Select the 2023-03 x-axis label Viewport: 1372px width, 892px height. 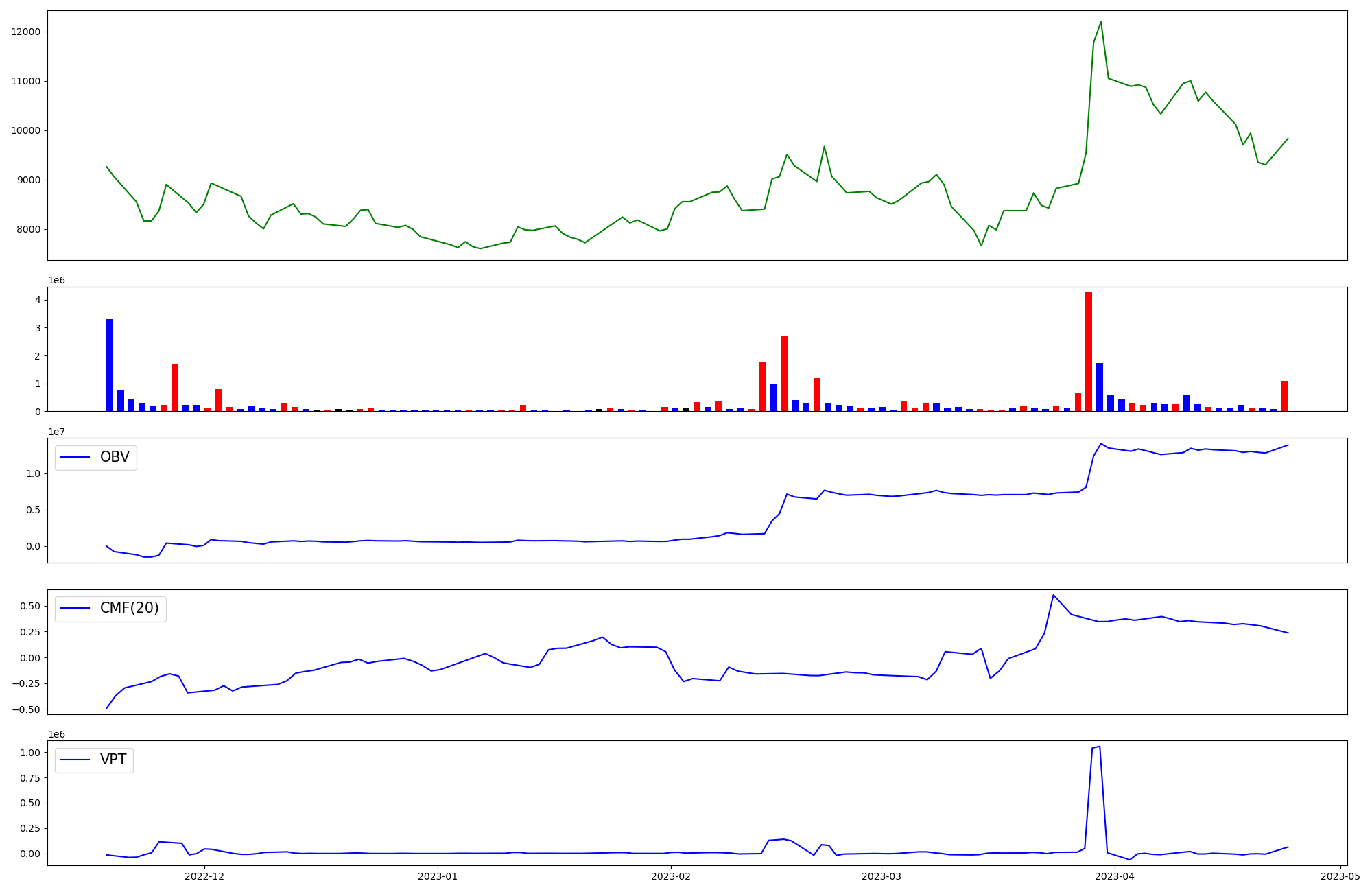coord(881,876)
